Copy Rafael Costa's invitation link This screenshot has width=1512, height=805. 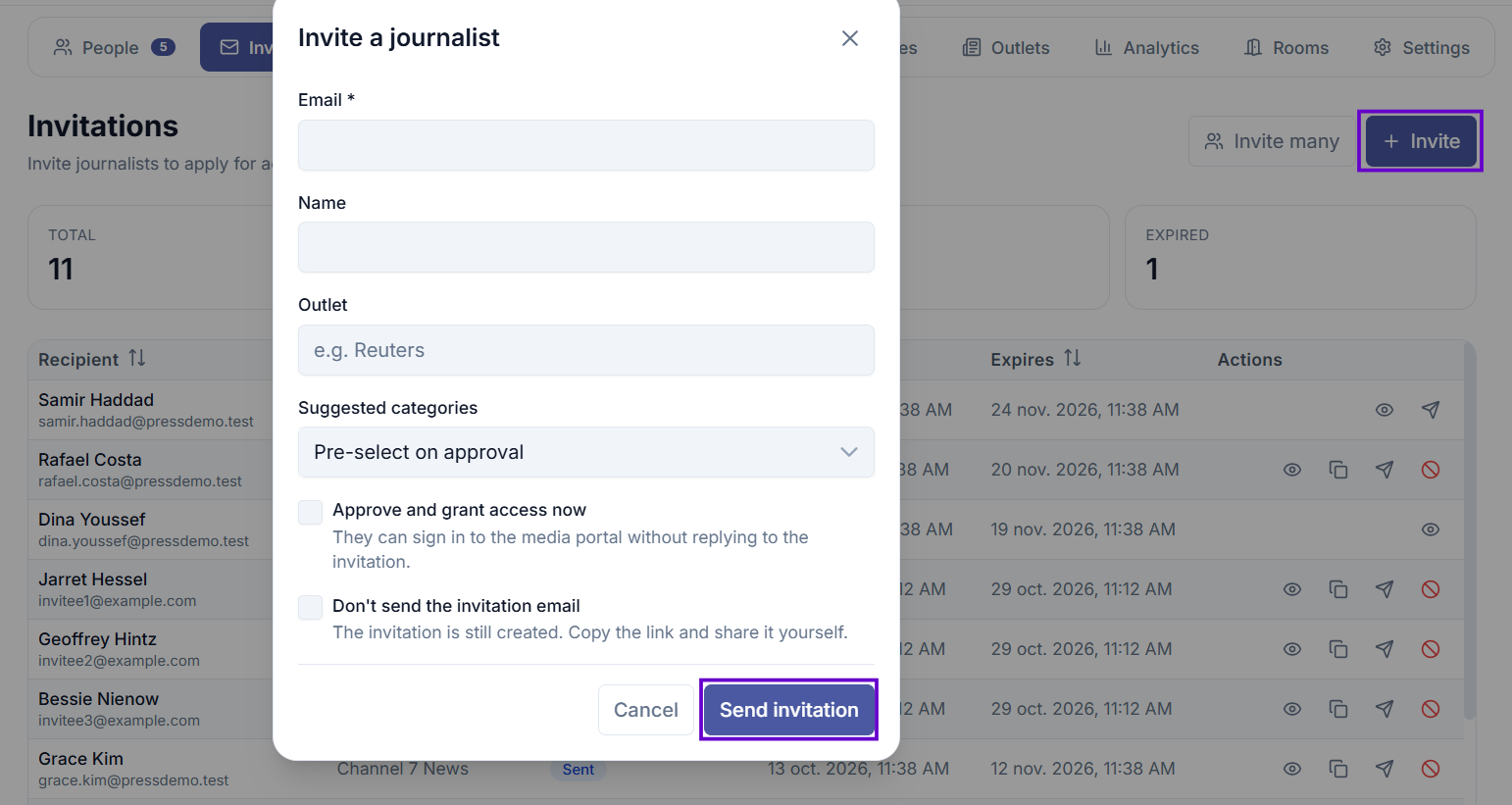(x=1338, y=470)
